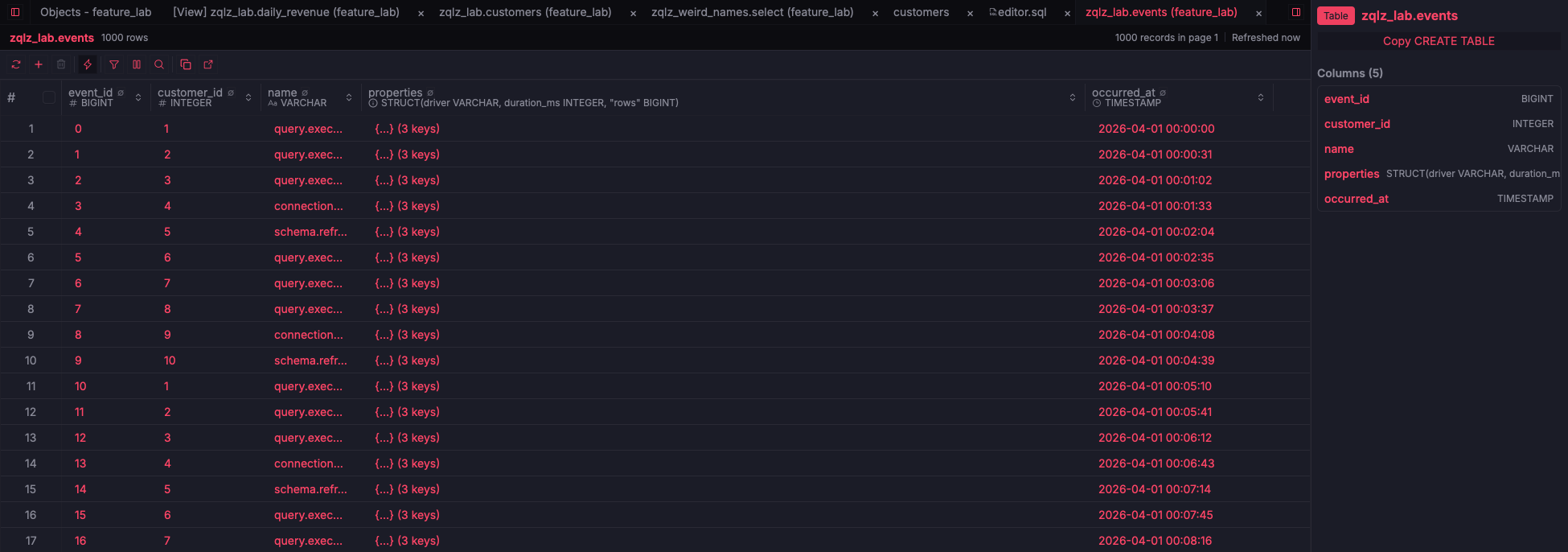Open the daily_revenue view tab
Image resolution: width=1568 pixels, height=552 pixels.
(286, 12)
